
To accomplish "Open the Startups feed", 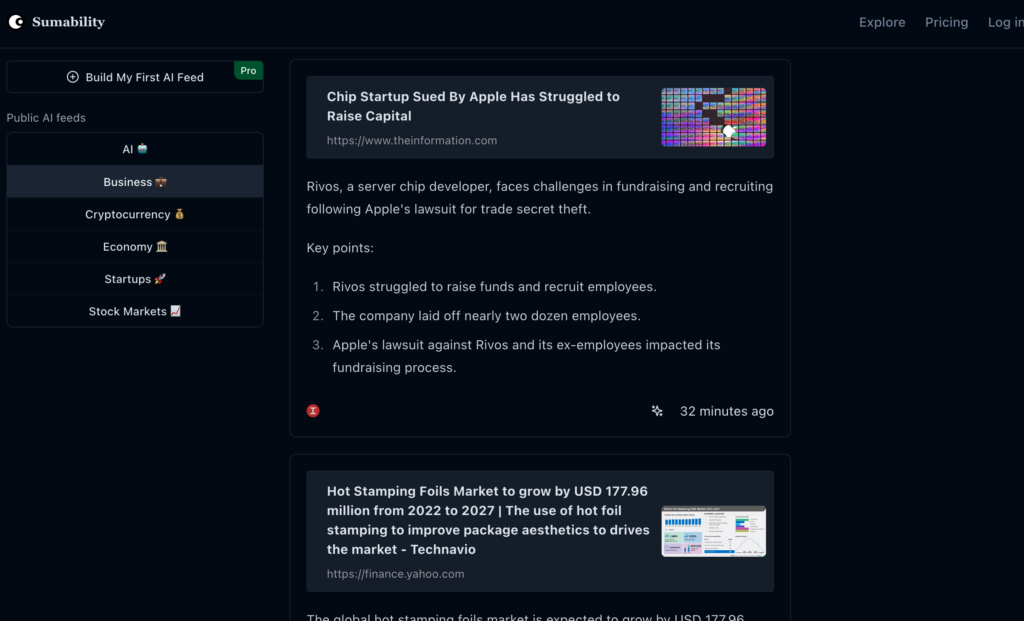I will pos(135,279).
